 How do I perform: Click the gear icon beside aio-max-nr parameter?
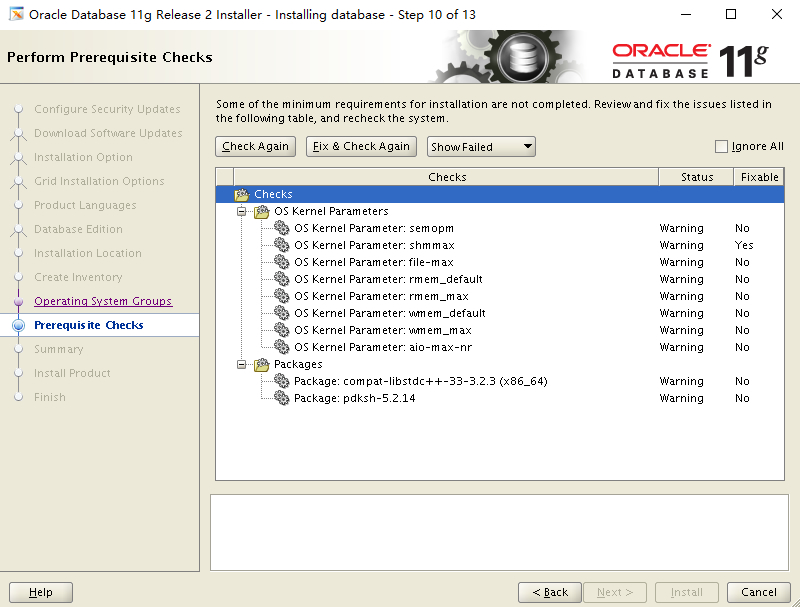tap(282, 347)
